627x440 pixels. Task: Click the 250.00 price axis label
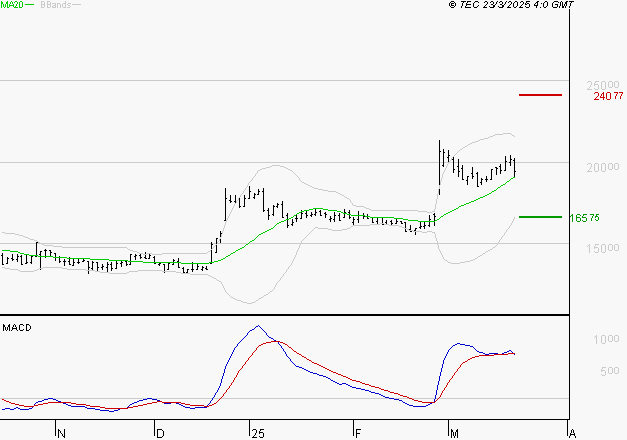[x=603, y=85]
